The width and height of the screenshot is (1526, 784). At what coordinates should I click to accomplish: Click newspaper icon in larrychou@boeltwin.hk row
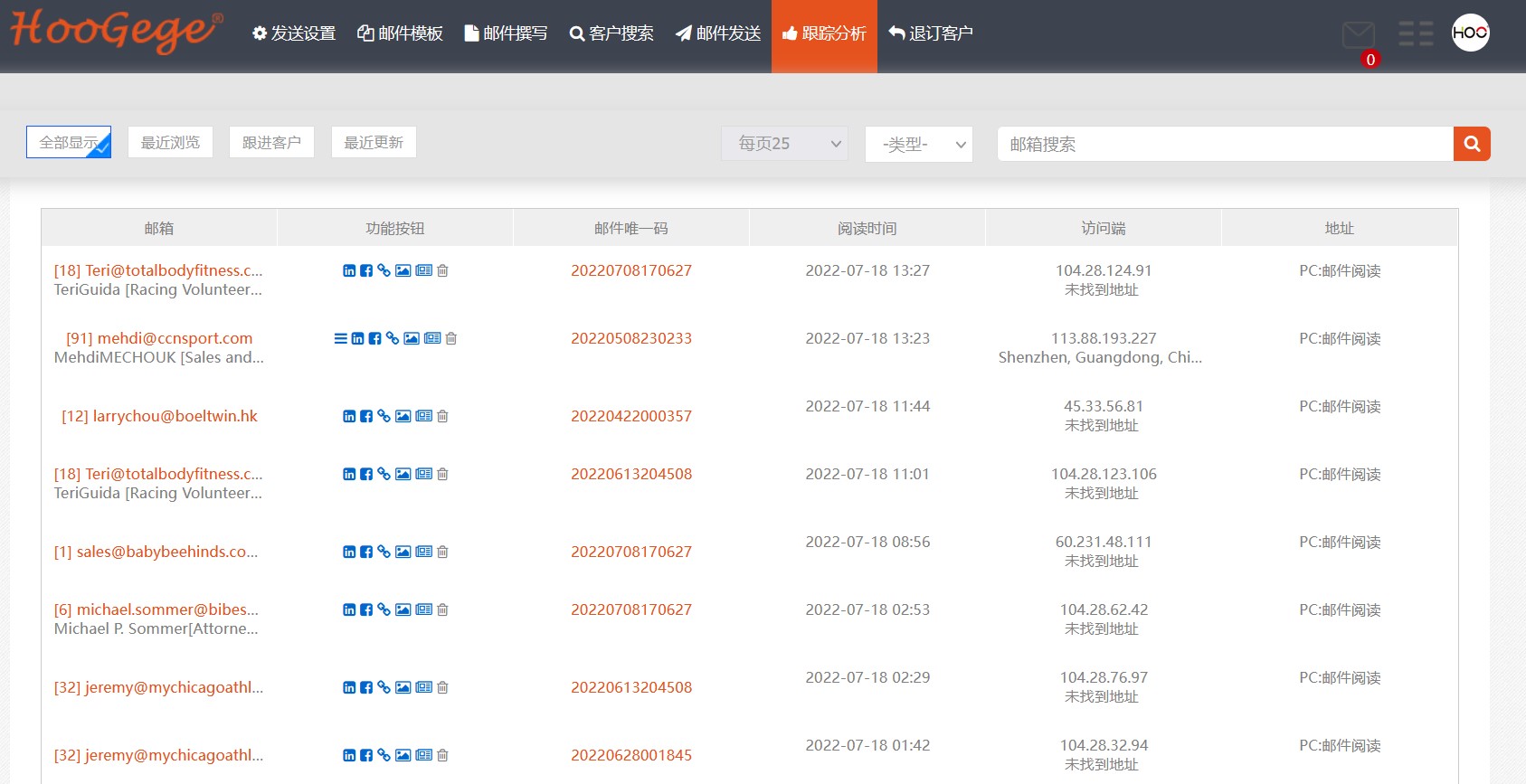[x=424, y=416]
